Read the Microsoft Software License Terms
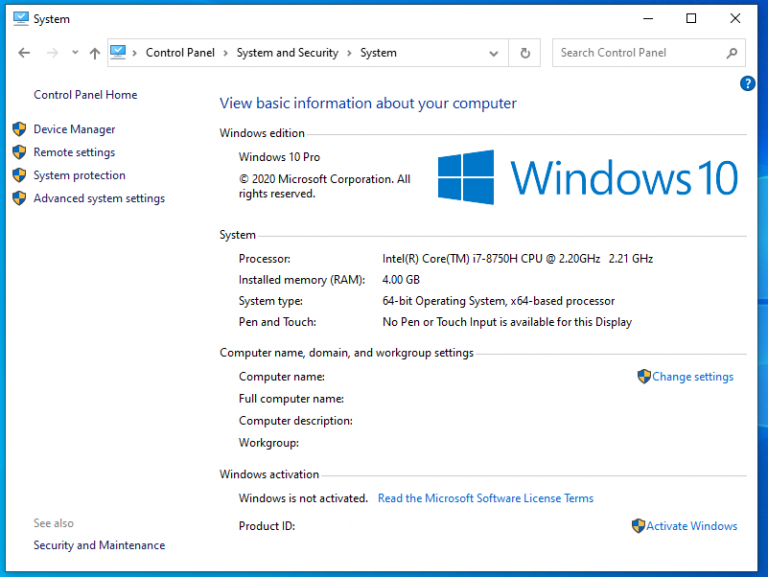The image size is (768, 577). coord(485,498)
